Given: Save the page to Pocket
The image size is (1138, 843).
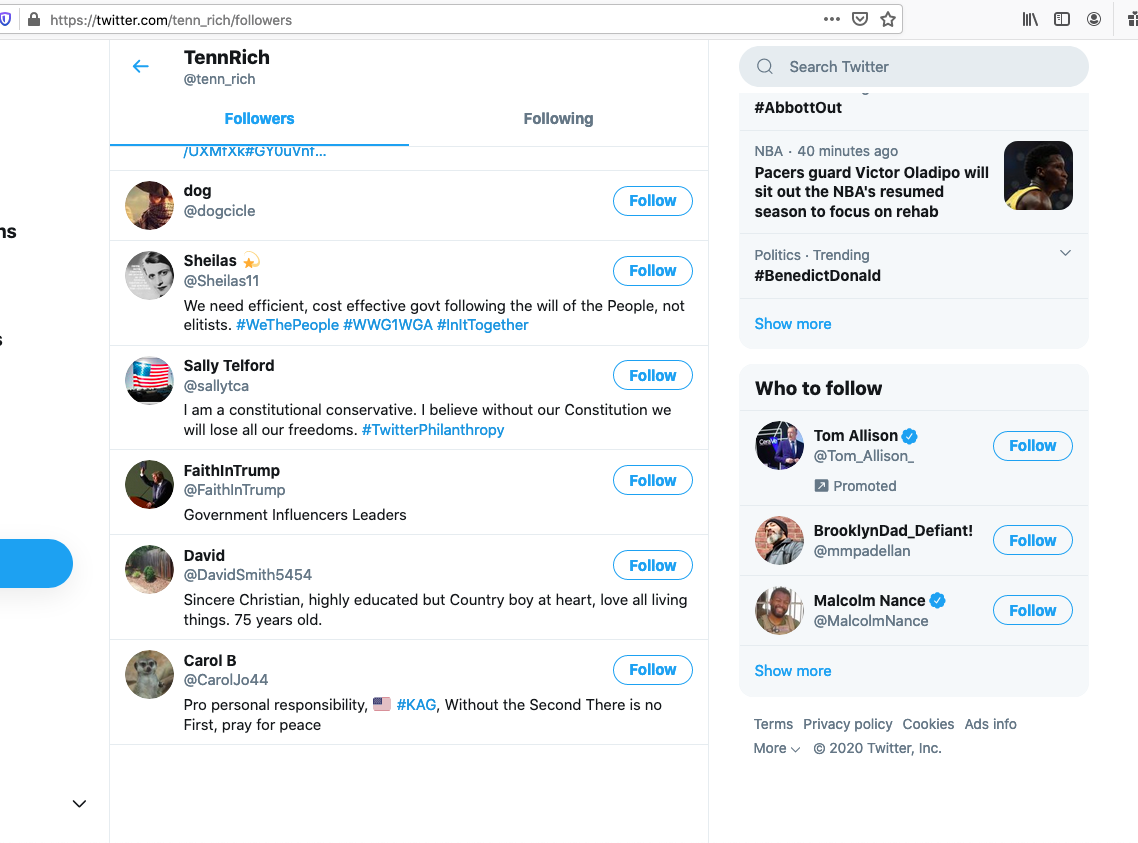Looking at the screenshot, I should click(859, 19).
